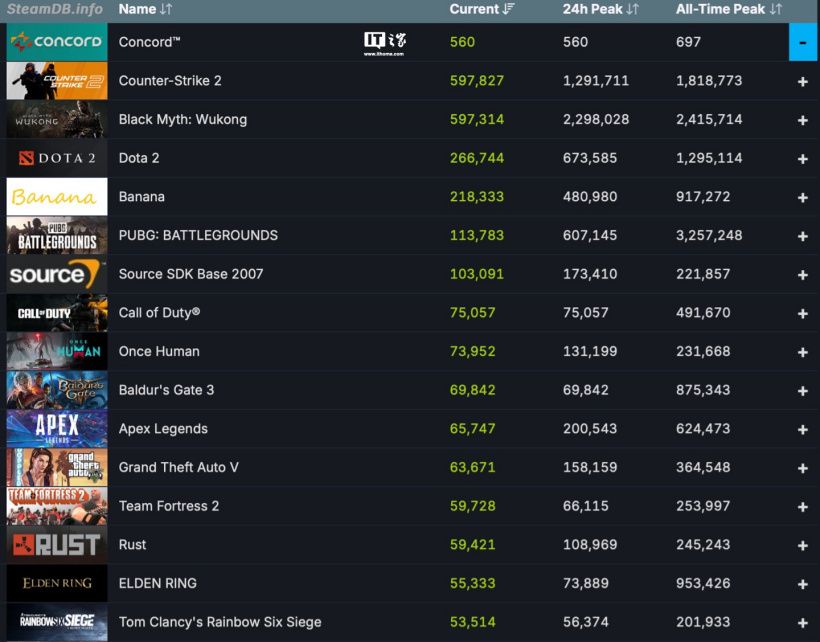820x642 pixels.
Task: Click the Concord game icon
Action: [56, 42]
